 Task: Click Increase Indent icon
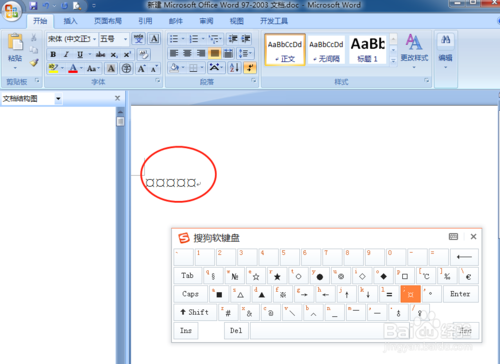point(246,39)
